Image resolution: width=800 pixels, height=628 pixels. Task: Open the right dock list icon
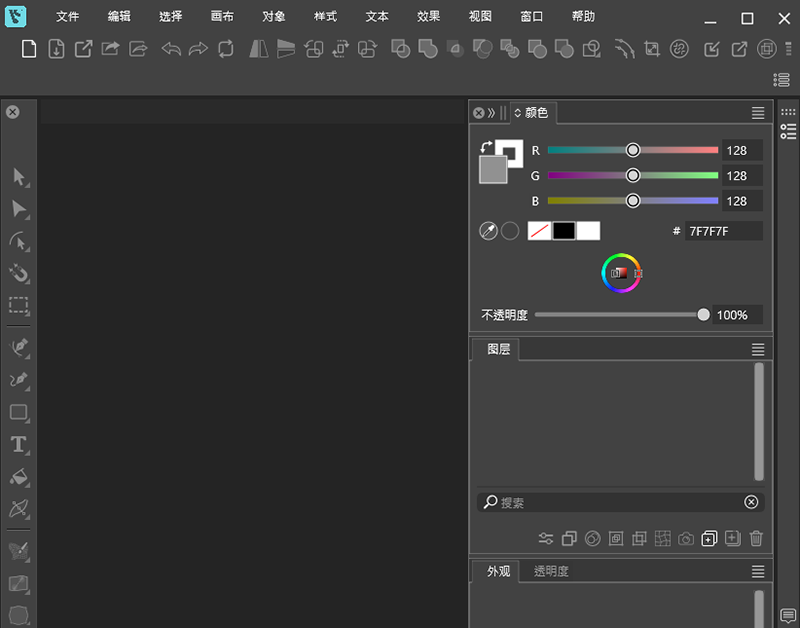[788, 132]
